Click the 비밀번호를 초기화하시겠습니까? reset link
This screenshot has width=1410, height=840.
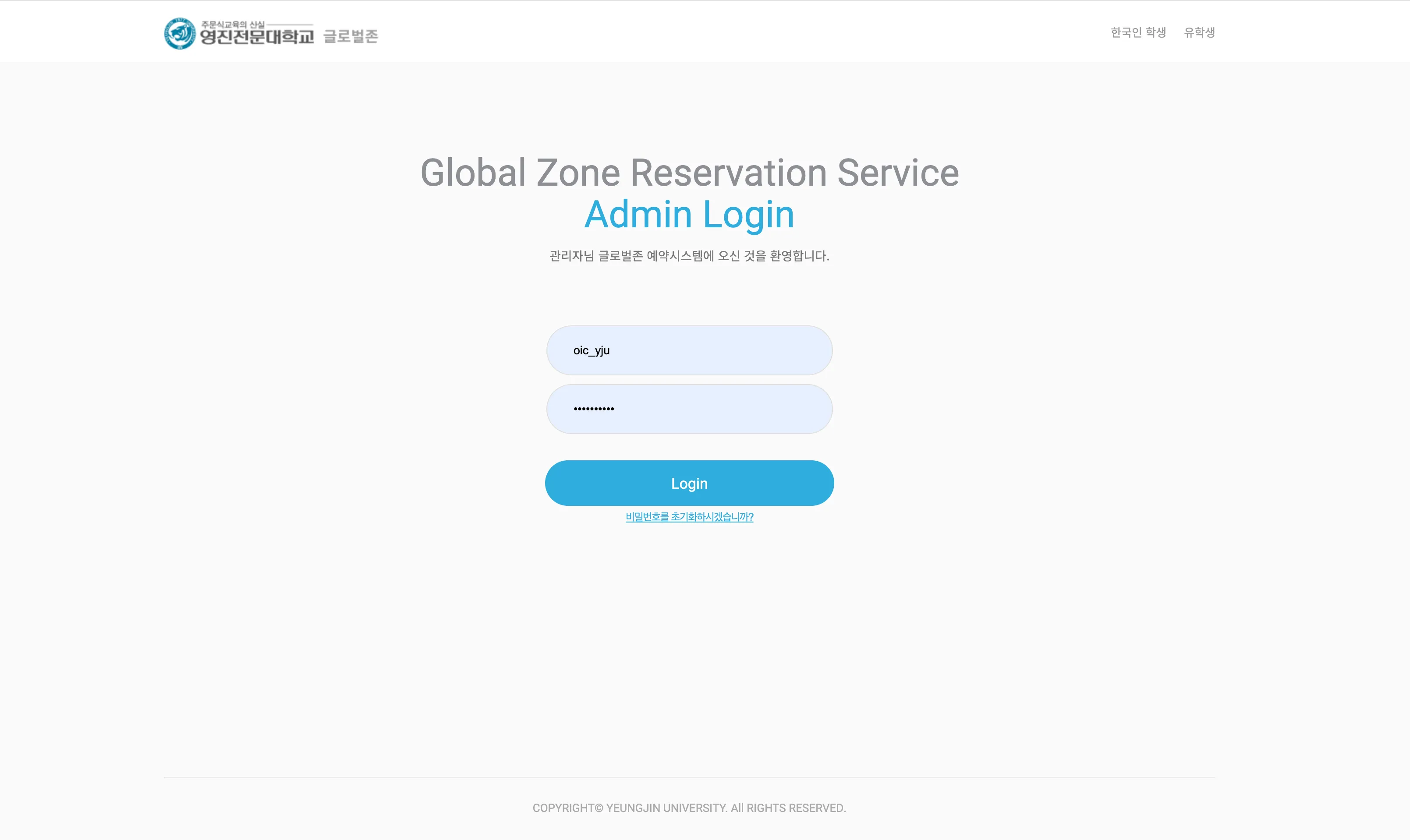689,517
